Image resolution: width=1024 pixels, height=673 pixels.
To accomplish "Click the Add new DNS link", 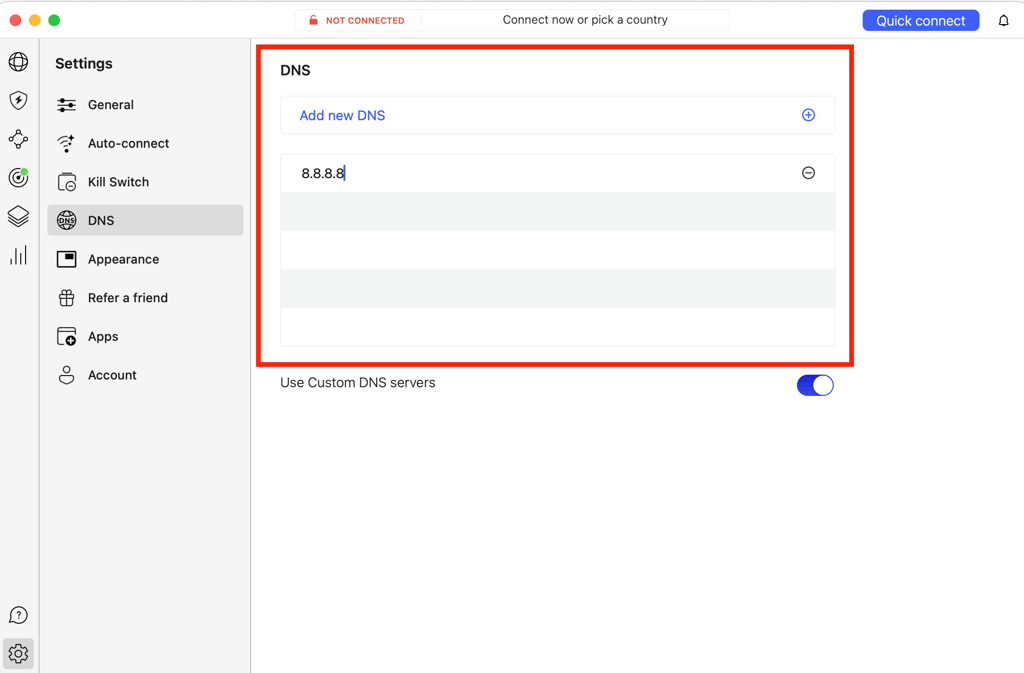I will pyautogui.click(x=342, y=116).
